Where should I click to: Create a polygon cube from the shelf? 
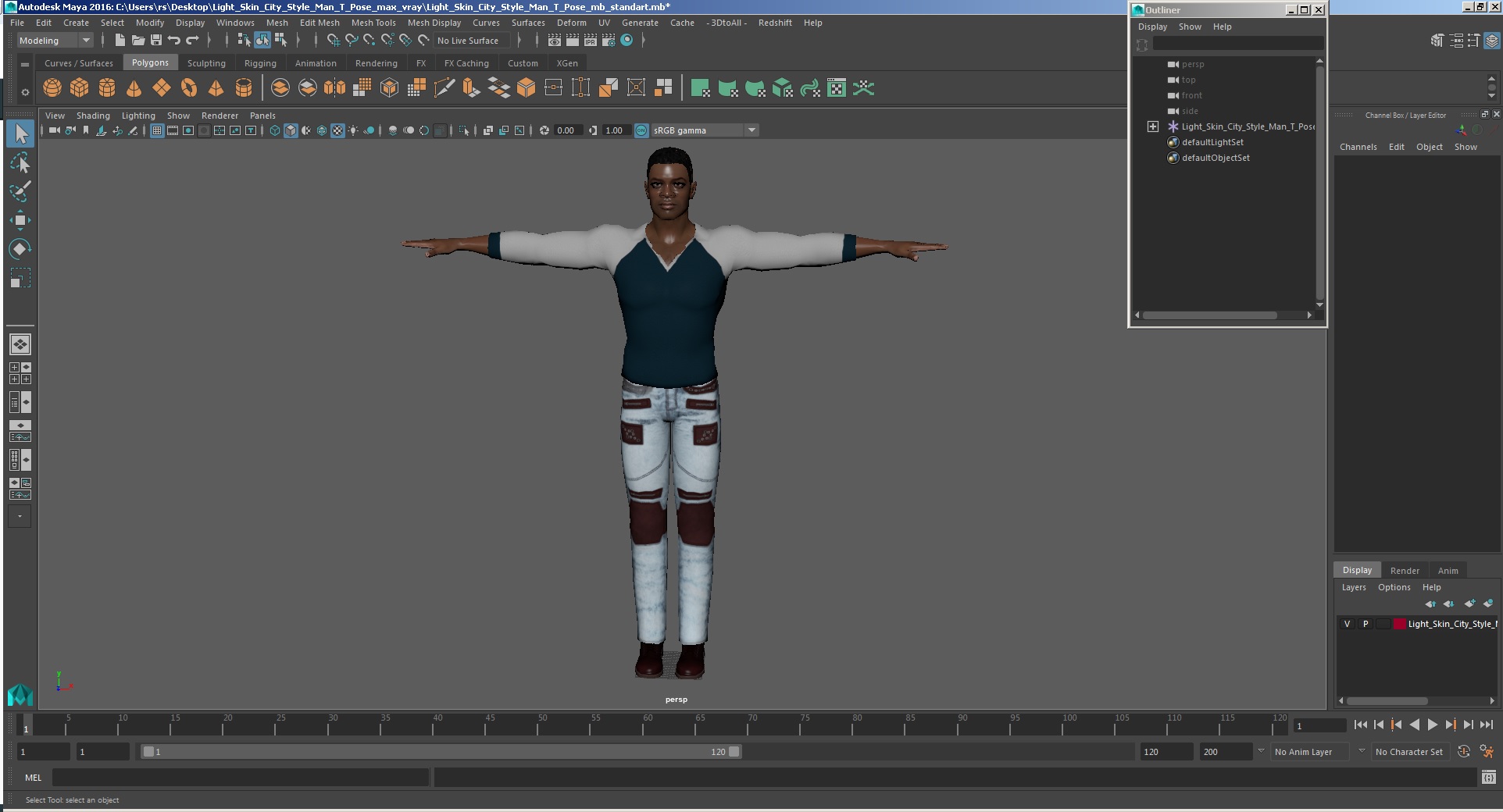80,88
